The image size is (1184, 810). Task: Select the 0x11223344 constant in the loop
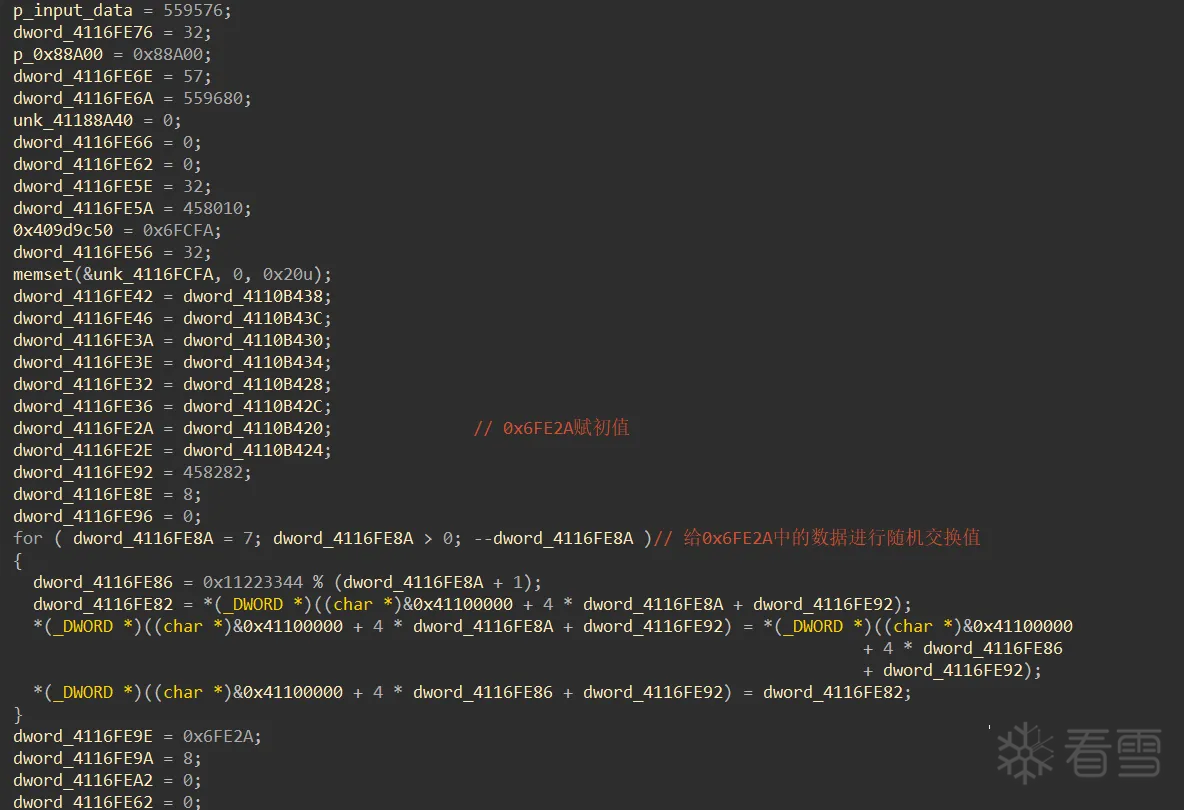tap(252, 582)
